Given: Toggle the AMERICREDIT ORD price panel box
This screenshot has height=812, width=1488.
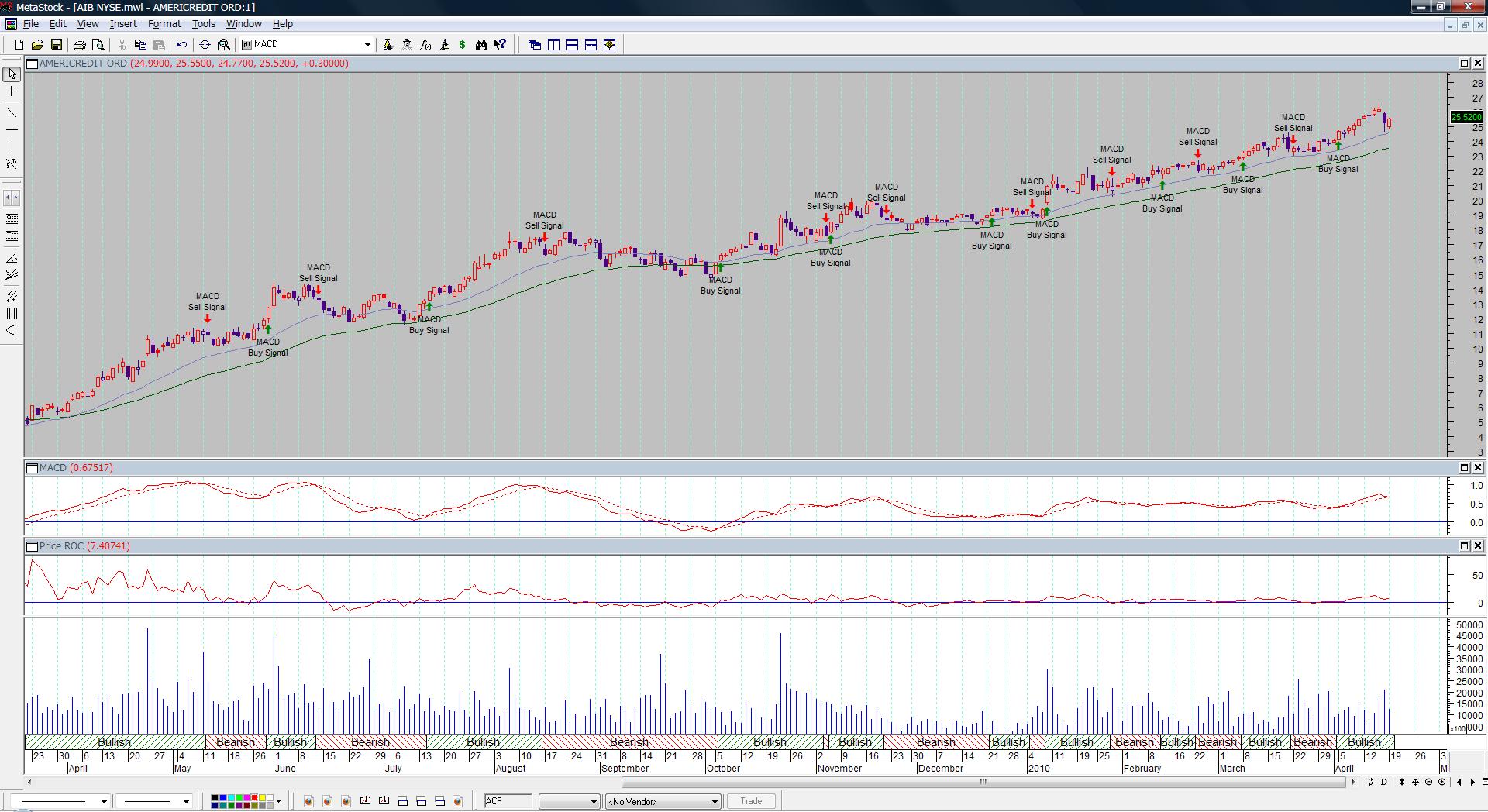Looking at the screenshot, I should pos(32,64).
